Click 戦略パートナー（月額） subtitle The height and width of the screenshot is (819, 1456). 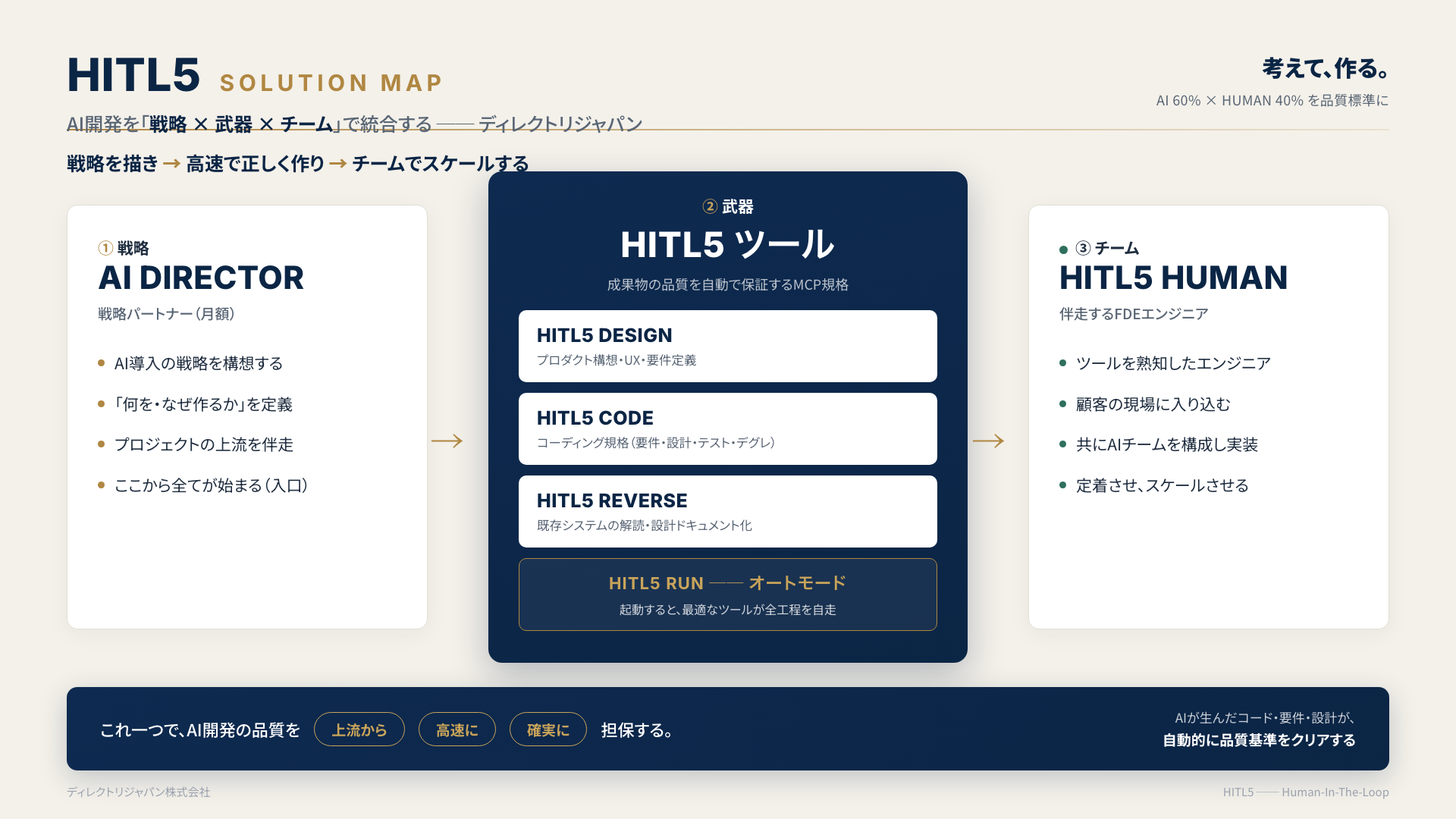pos(166,314)
